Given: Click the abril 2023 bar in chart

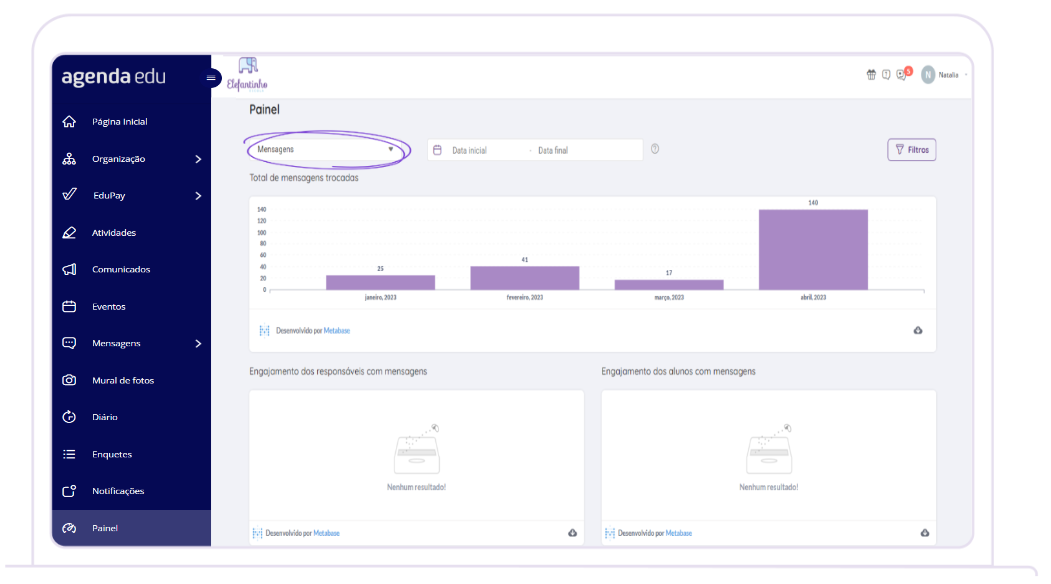Looking at the screenshot, I should coord(812,249).
